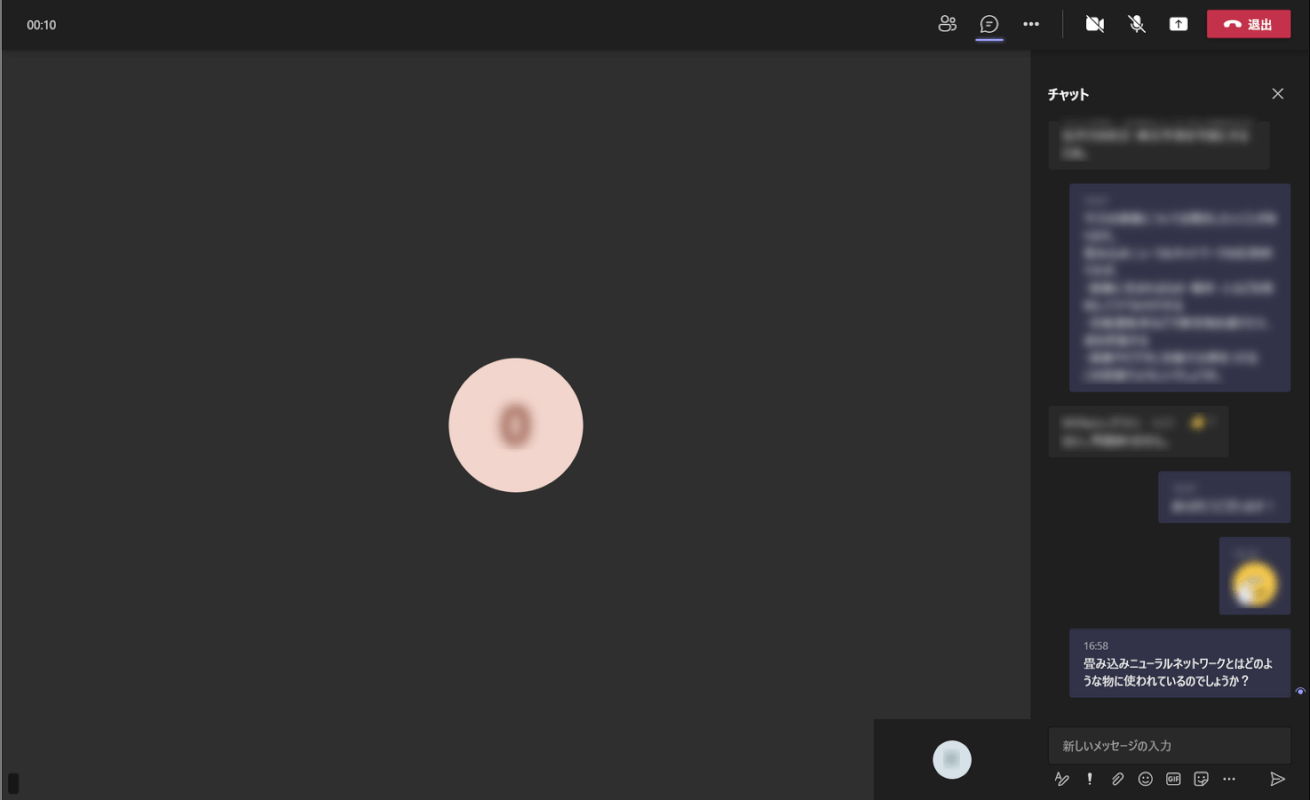Click the 00:10 meeting timer

[41, 25]
